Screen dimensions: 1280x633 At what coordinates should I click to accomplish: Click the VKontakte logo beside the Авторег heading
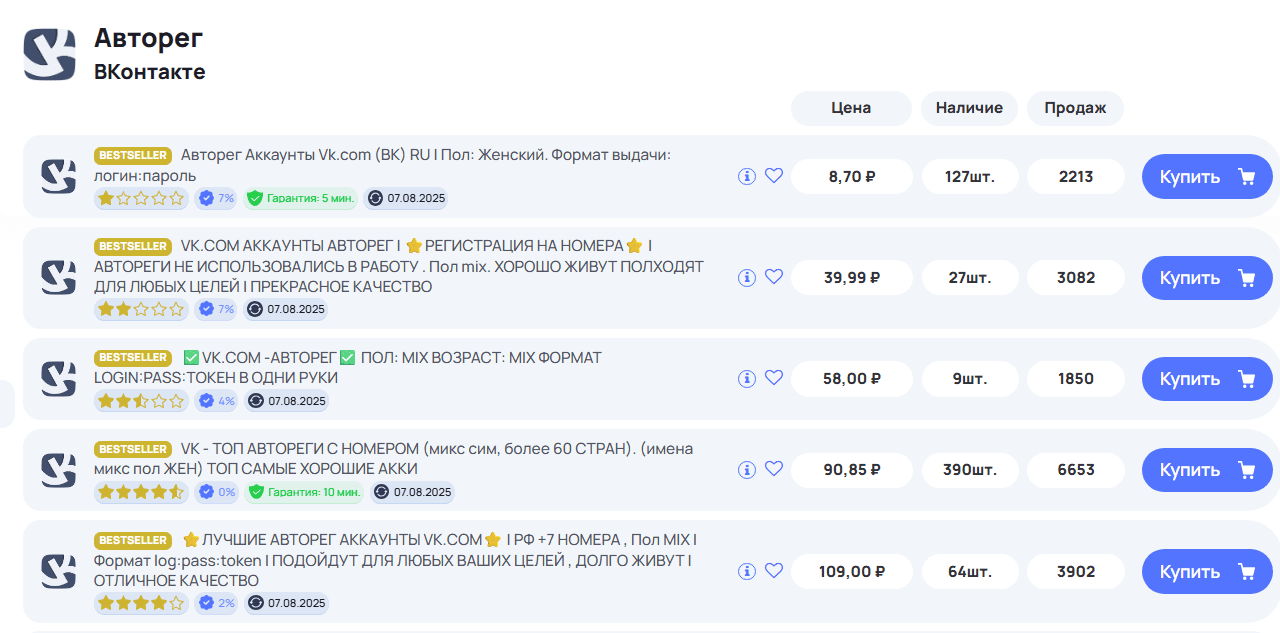coord(50,54)
